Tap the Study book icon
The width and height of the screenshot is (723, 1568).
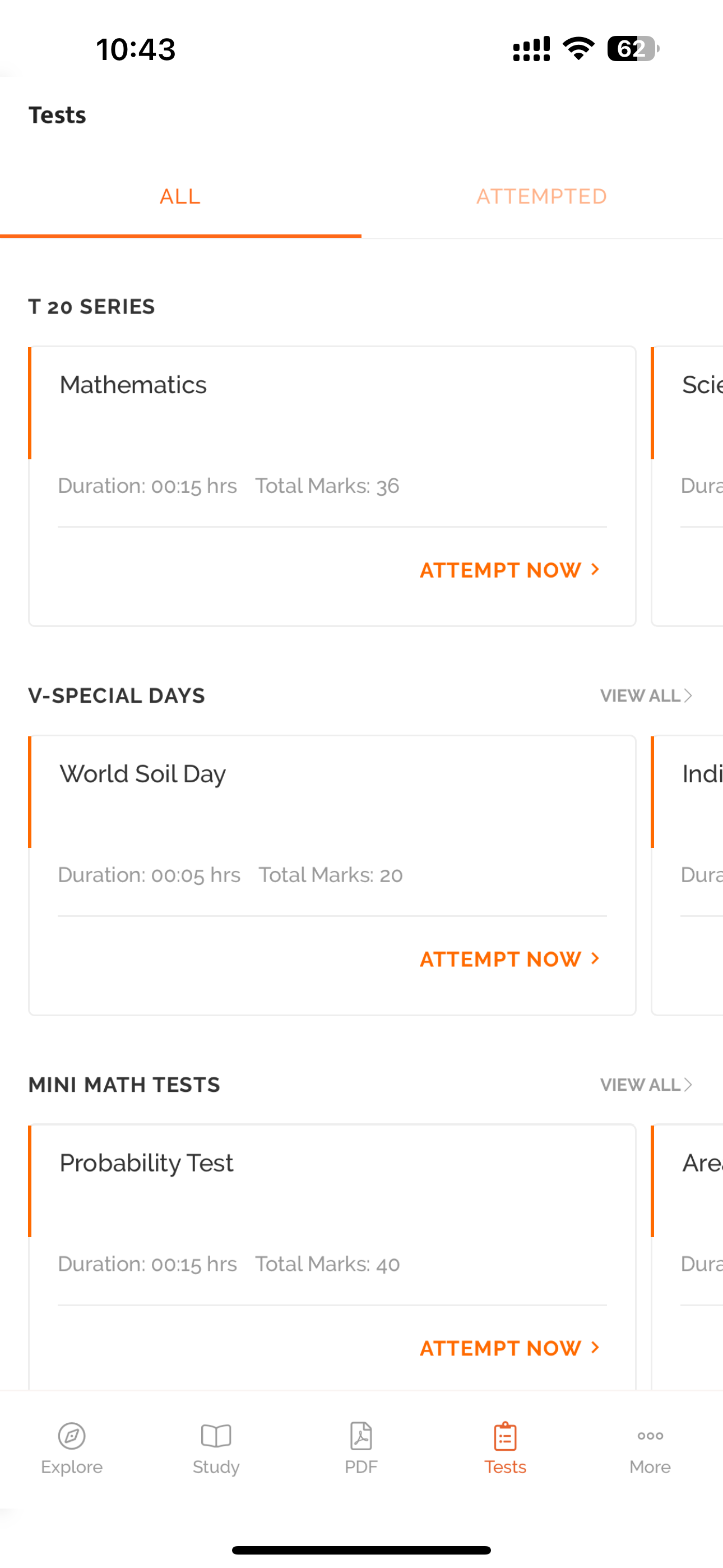point(216,1436)
